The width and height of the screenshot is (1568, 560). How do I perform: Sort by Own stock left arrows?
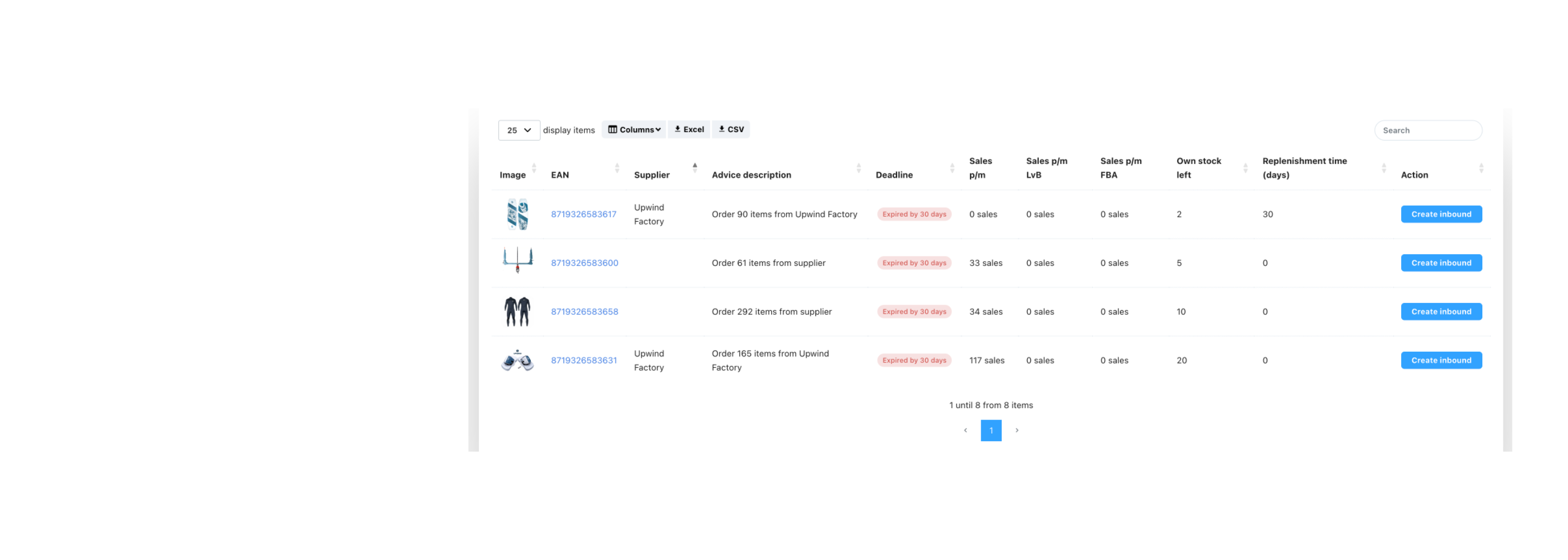(1245, 168)
